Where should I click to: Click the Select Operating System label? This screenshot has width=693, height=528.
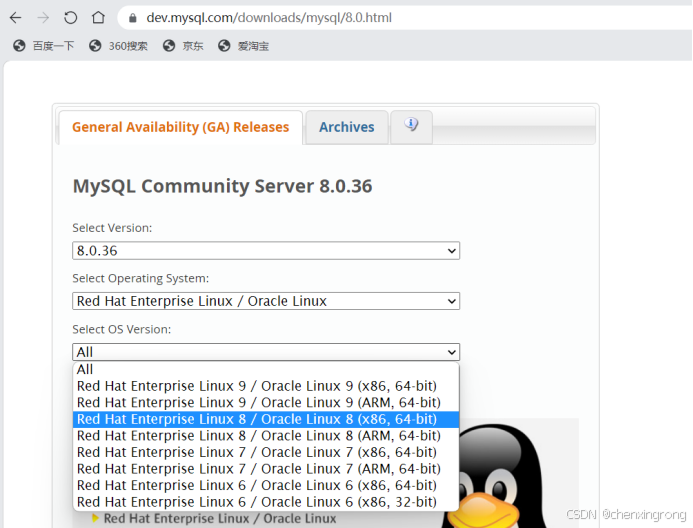[141, 278]
